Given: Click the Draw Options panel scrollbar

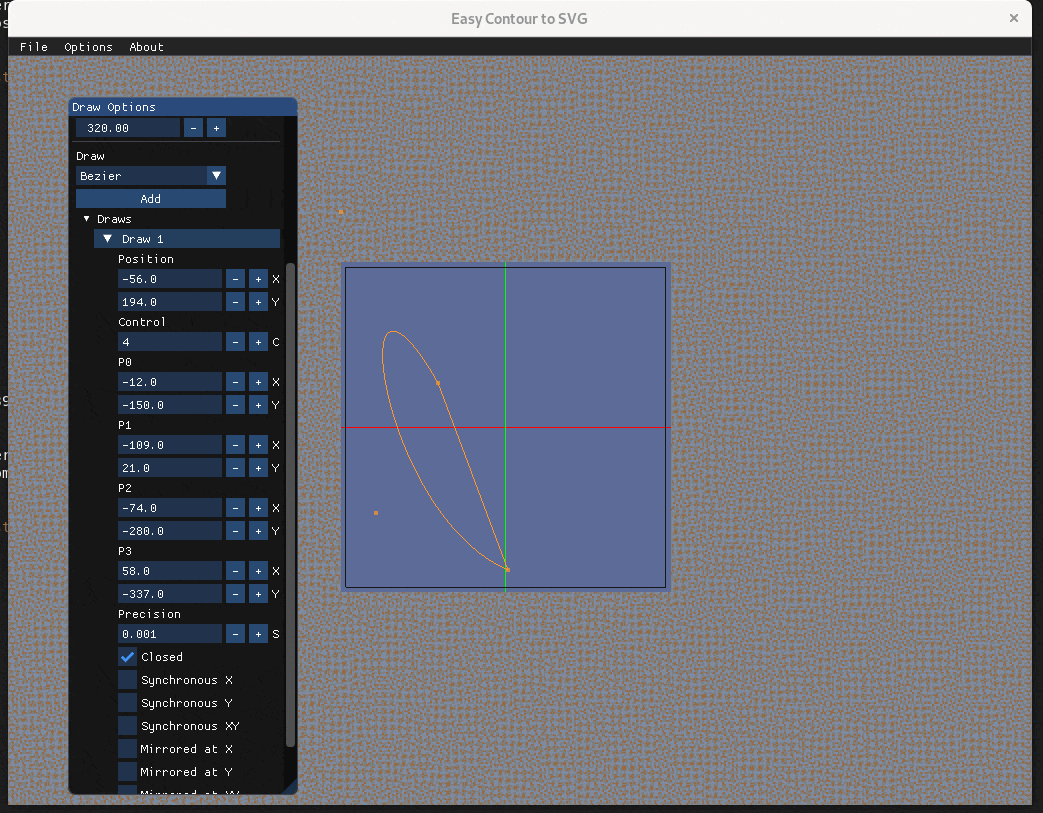Looking at the screenshot, I should tap(290, 506).
